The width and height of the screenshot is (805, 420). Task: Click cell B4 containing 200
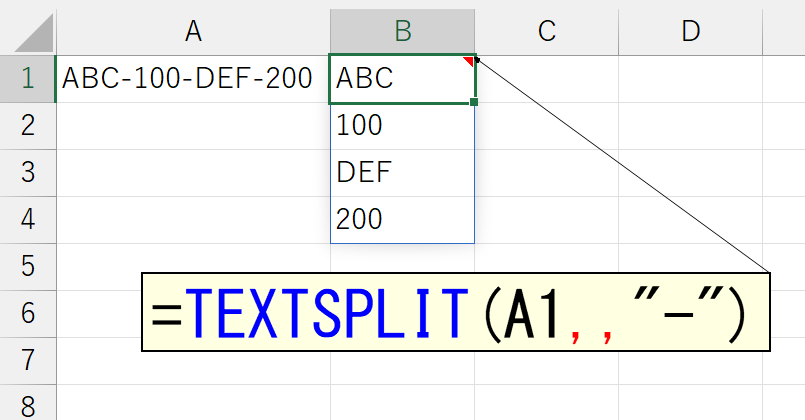tap(402, 220)
